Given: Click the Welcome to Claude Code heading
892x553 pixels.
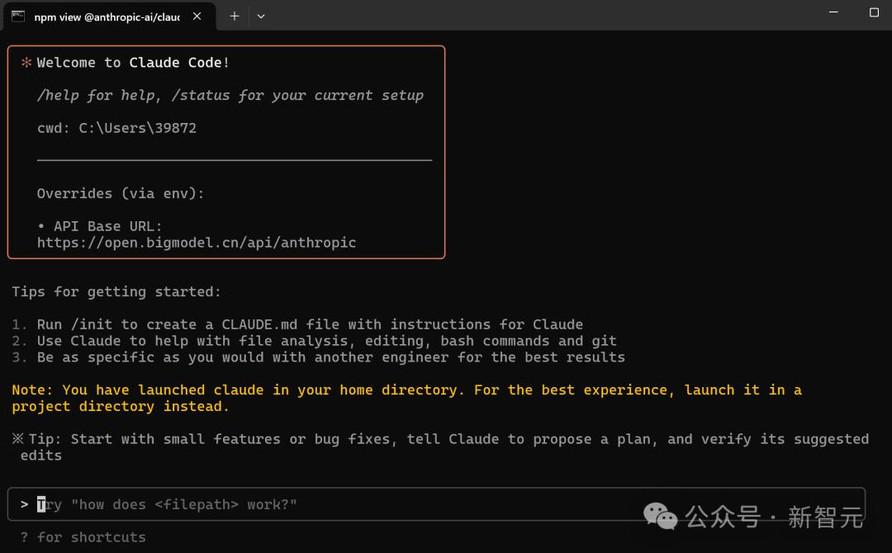Looking at the screenshot, I should pos(133,63).
